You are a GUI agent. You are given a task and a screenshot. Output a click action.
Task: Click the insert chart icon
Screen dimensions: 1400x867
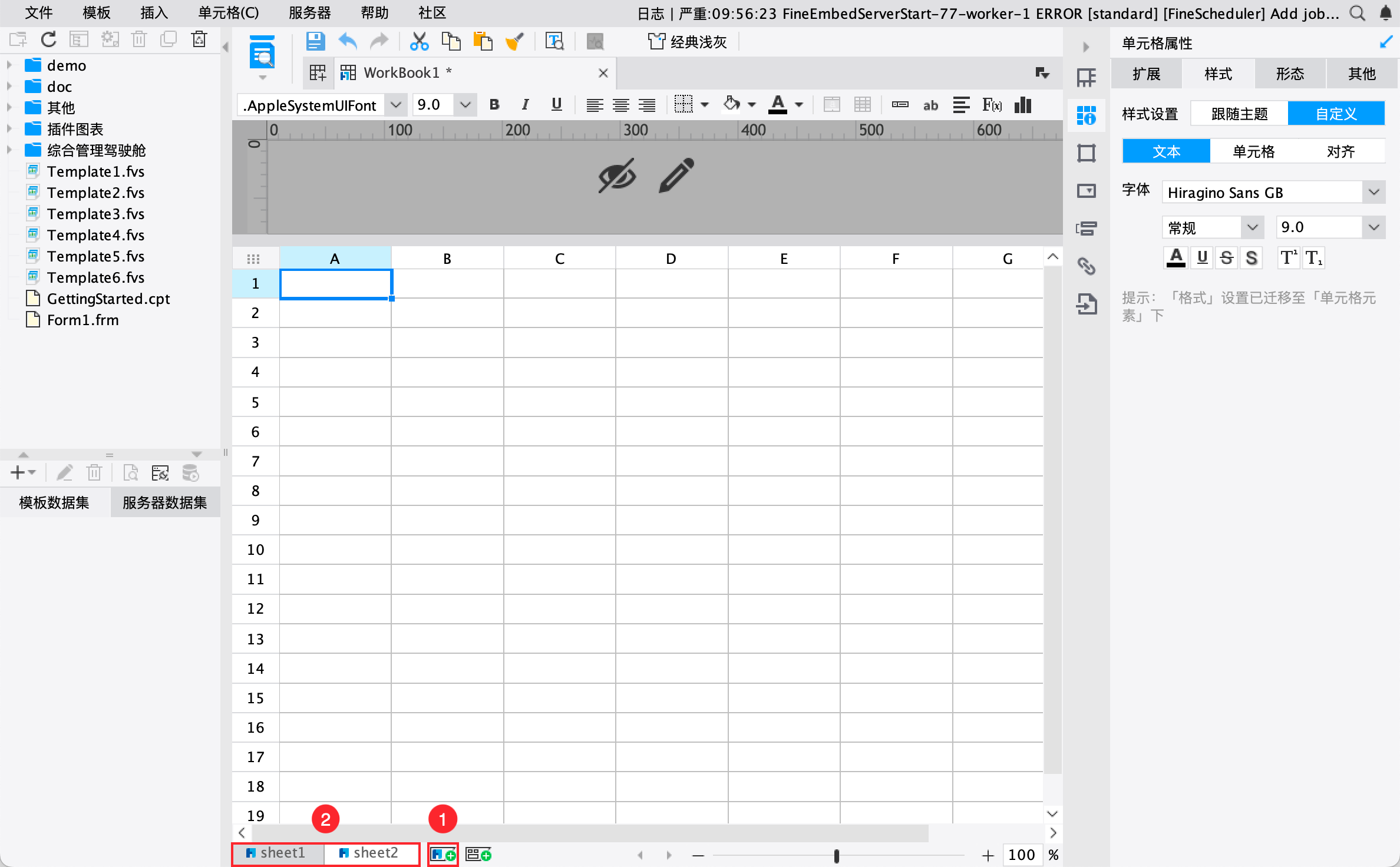pyautogui.click(x=1023, y=105)
